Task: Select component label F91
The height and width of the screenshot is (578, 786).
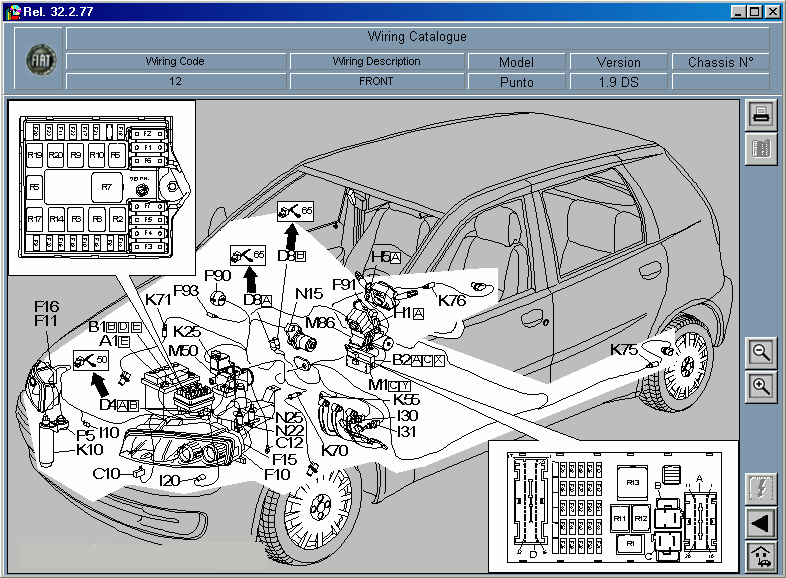Action: (344, 285)
